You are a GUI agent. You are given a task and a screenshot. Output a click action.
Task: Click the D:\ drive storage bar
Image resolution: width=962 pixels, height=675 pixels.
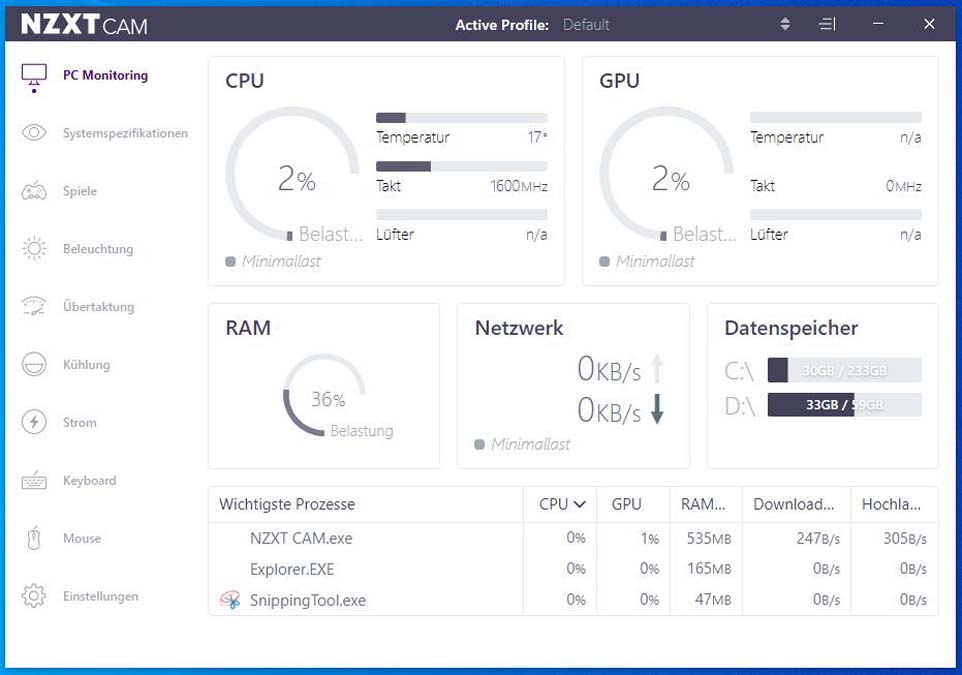tap(844, 404)
